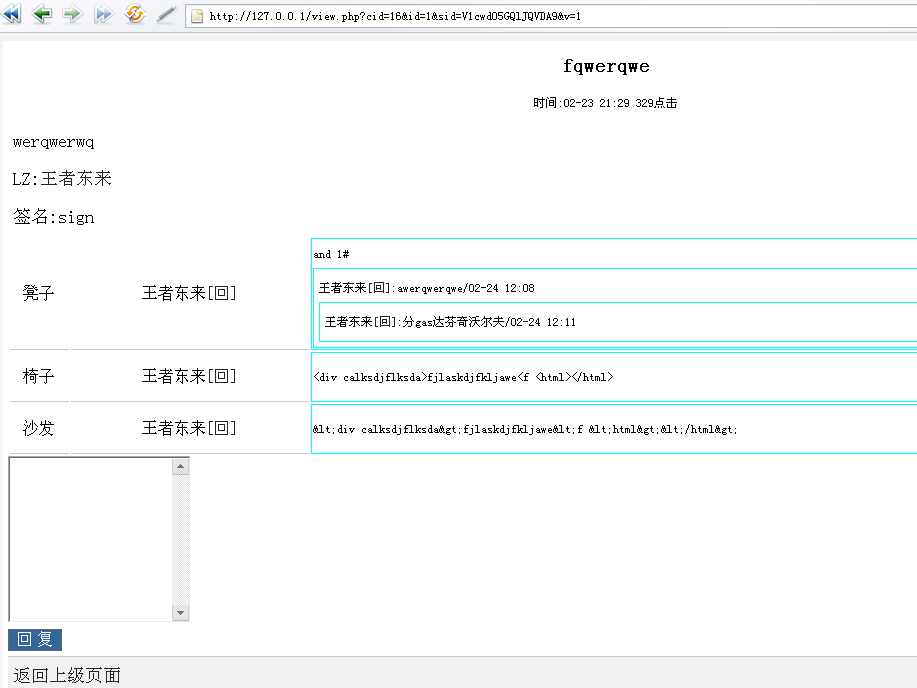Click the orange refresh icon
This screenshot has width=917, height=688.
click(135, 15)
